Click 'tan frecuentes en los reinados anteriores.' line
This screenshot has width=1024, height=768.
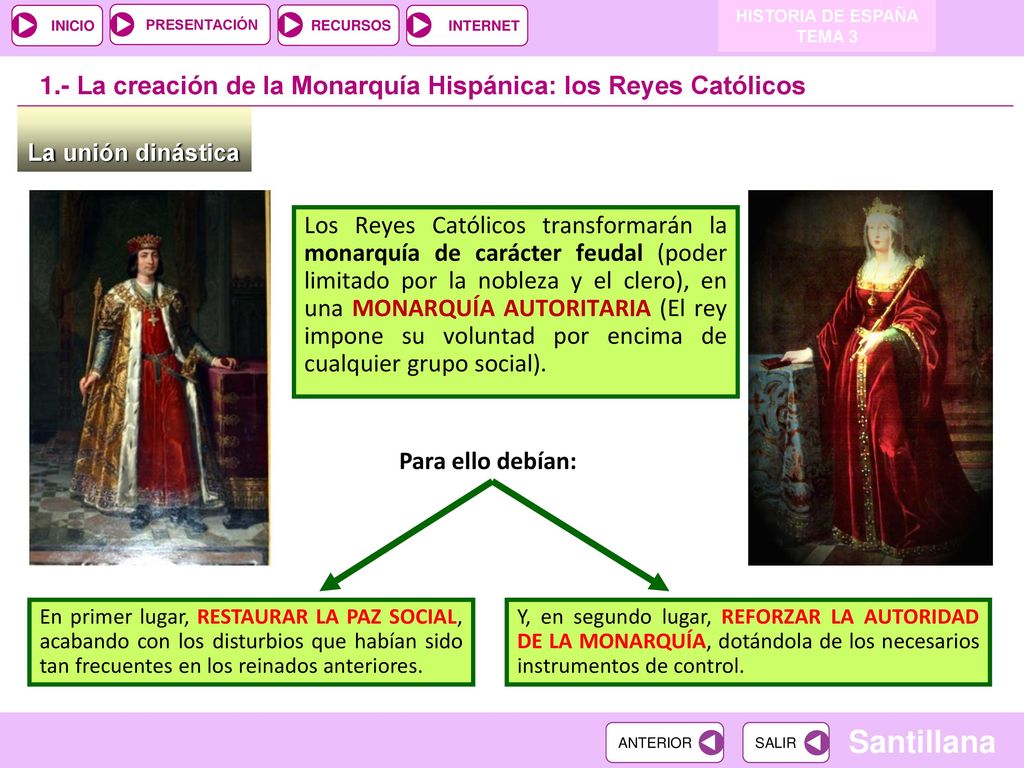[231, 666]
